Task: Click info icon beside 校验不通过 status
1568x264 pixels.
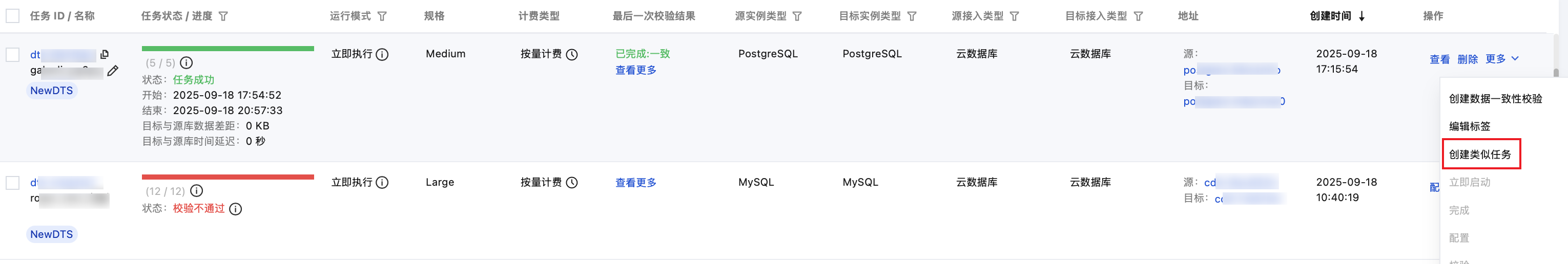Action: point(236,209)
